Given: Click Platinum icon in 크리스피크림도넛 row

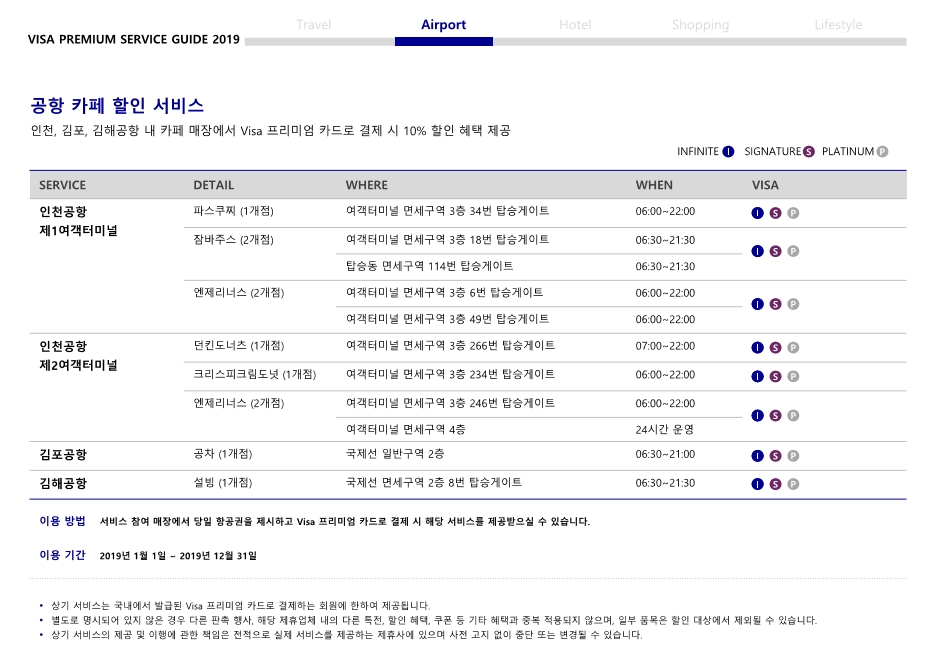Looking at the screenshot, I should point(793,376).
